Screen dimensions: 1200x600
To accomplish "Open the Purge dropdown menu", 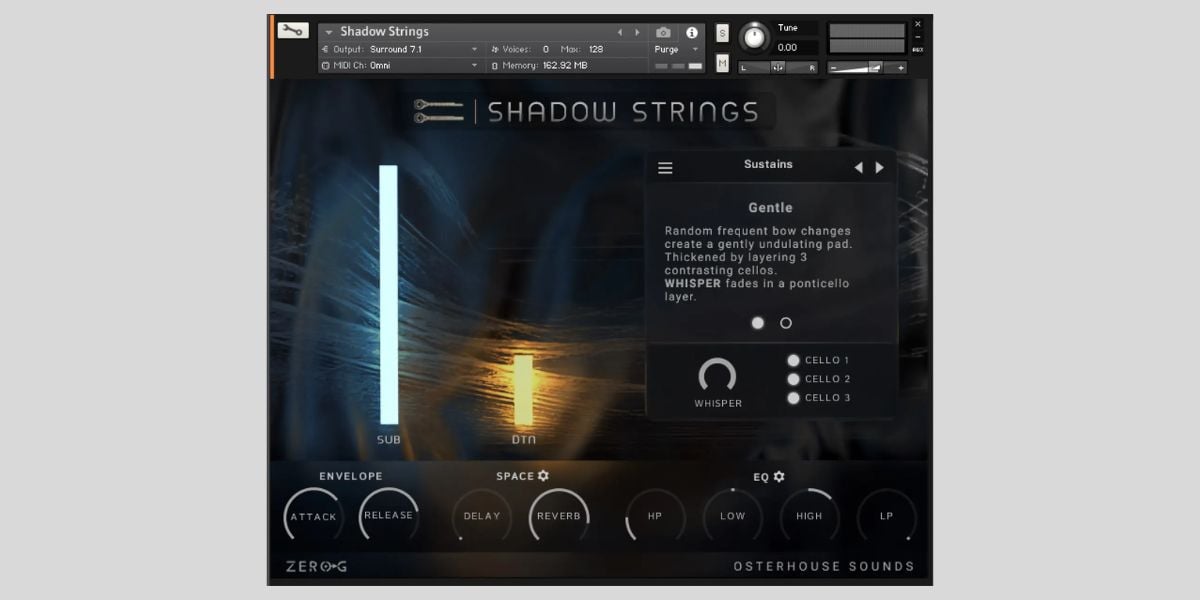I will (x=677, y=49).
